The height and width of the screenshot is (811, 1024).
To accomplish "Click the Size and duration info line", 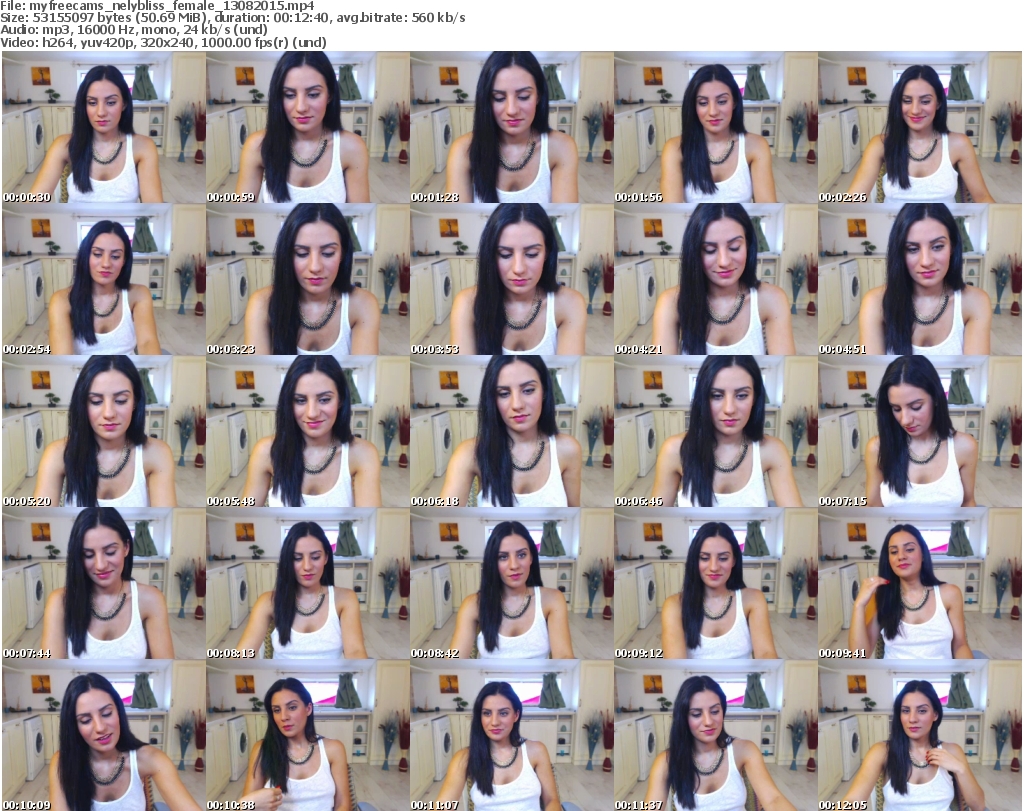I will click(233, 18).
